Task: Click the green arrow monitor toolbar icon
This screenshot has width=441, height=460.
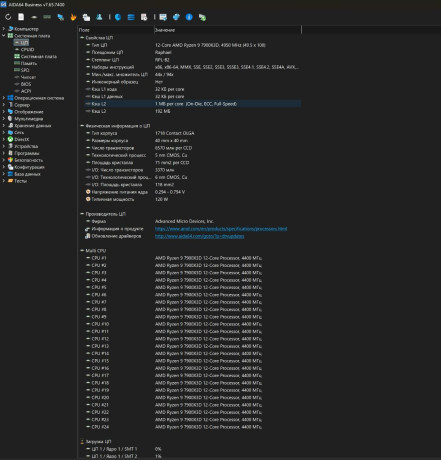Action: (202, 17)
